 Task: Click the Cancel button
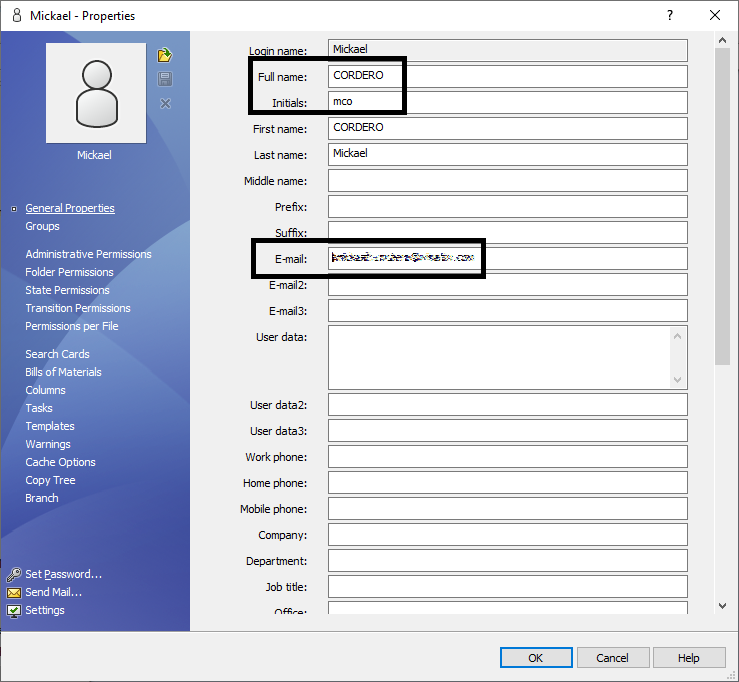(x=612, y=658)
